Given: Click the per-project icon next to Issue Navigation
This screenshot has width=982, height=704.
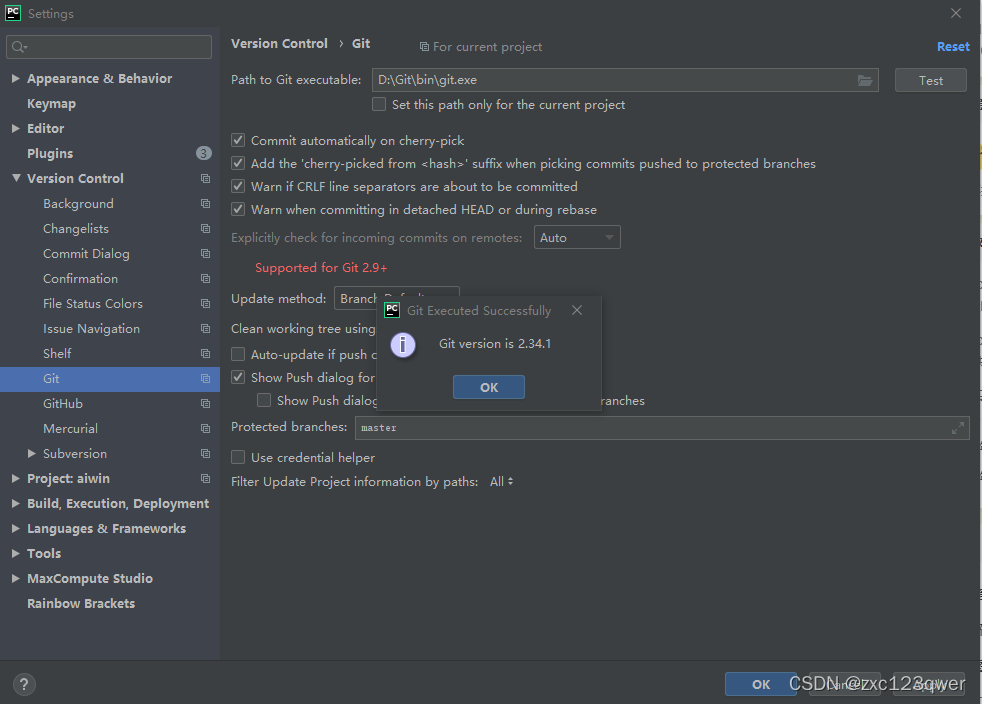Looking at the screenshot, I should 205,329.
